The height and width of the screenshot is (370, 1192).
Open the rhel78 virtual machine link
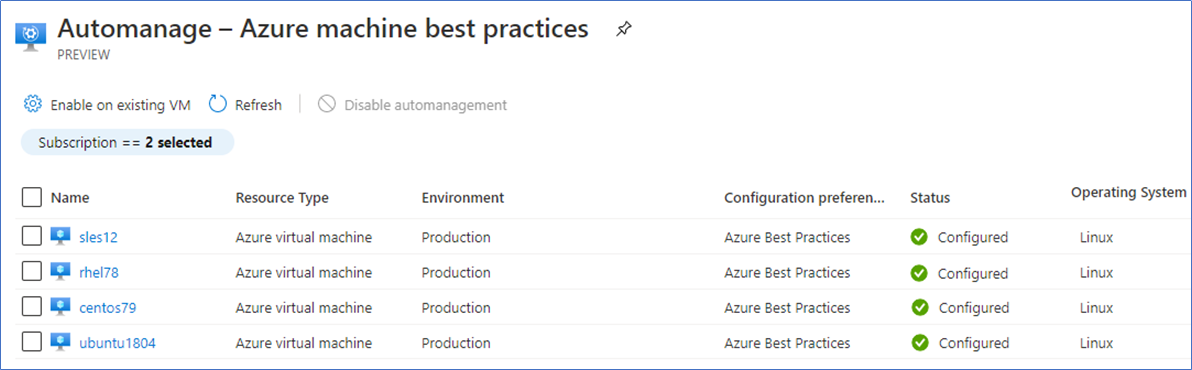99,273
